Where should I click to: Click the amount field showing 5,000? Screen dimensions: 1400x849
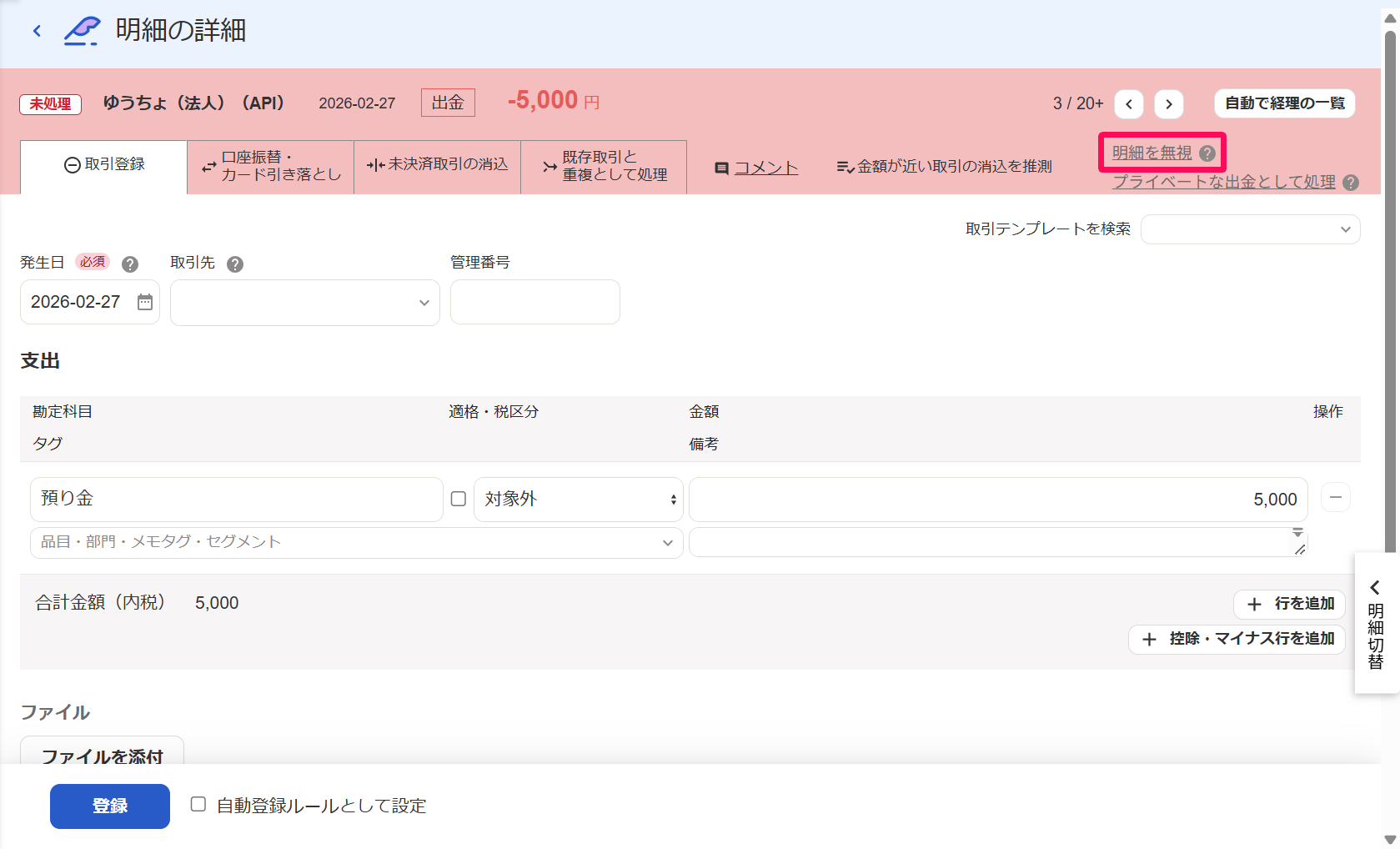[x=998, y=500]
